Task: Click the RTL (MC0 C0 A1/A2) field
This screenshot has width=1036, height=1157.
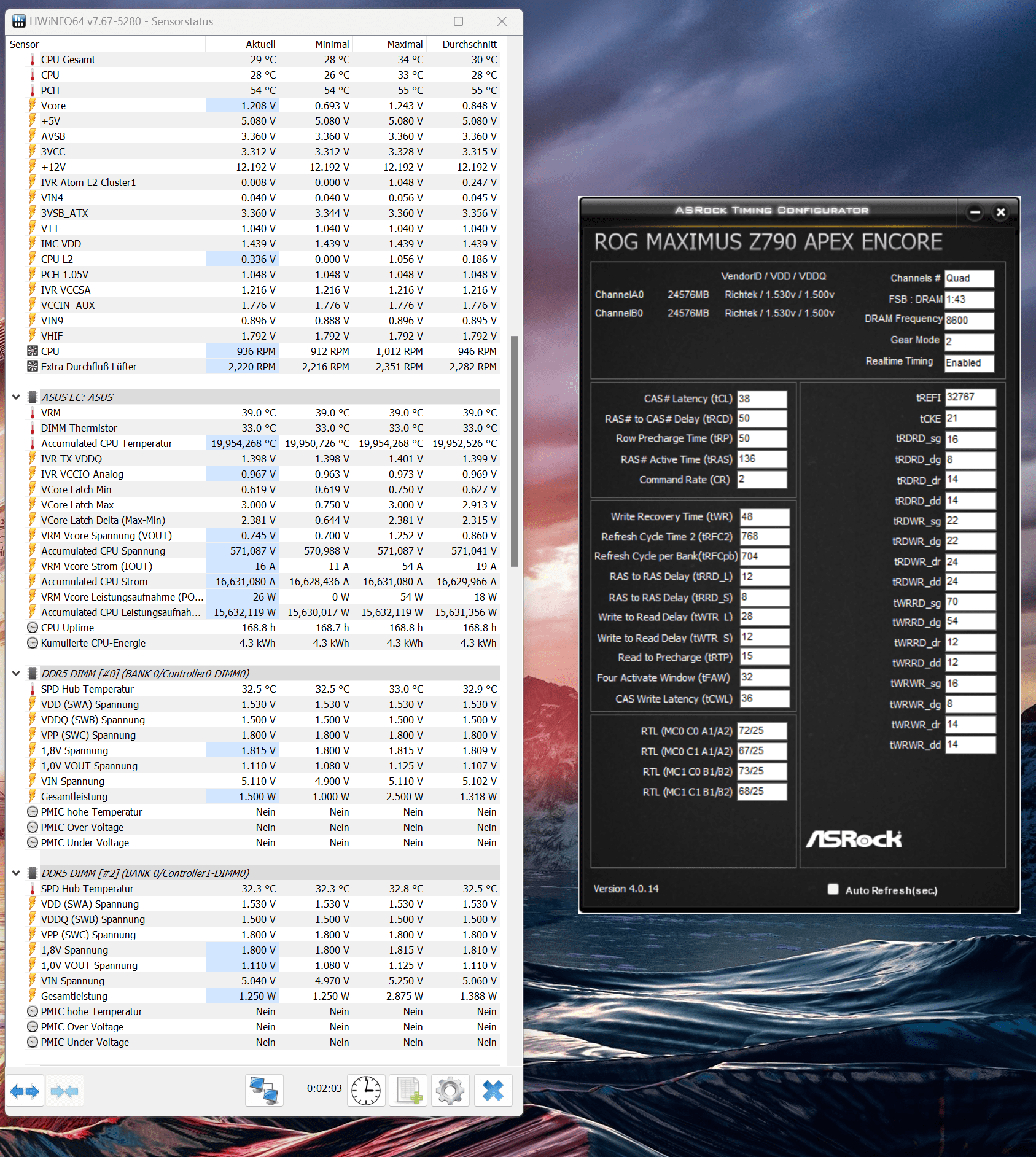Action: (761, 731)
